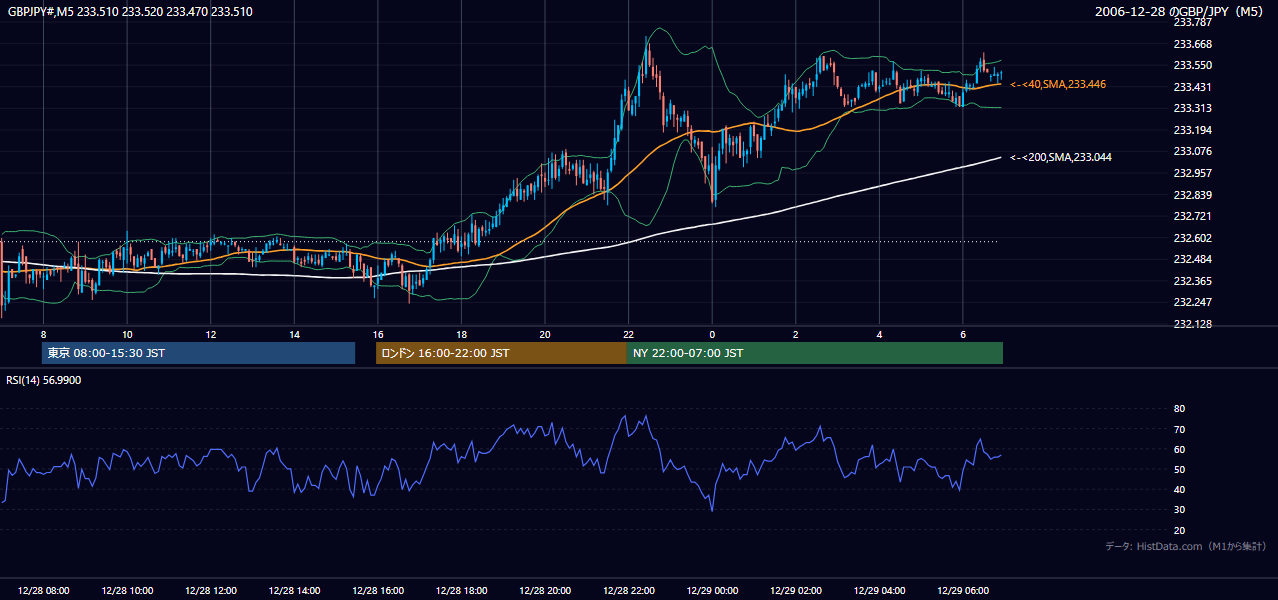Screen dimensions: 1278x600
Task: Click the 12/28 10:00 date label
Action: (127, 591)
